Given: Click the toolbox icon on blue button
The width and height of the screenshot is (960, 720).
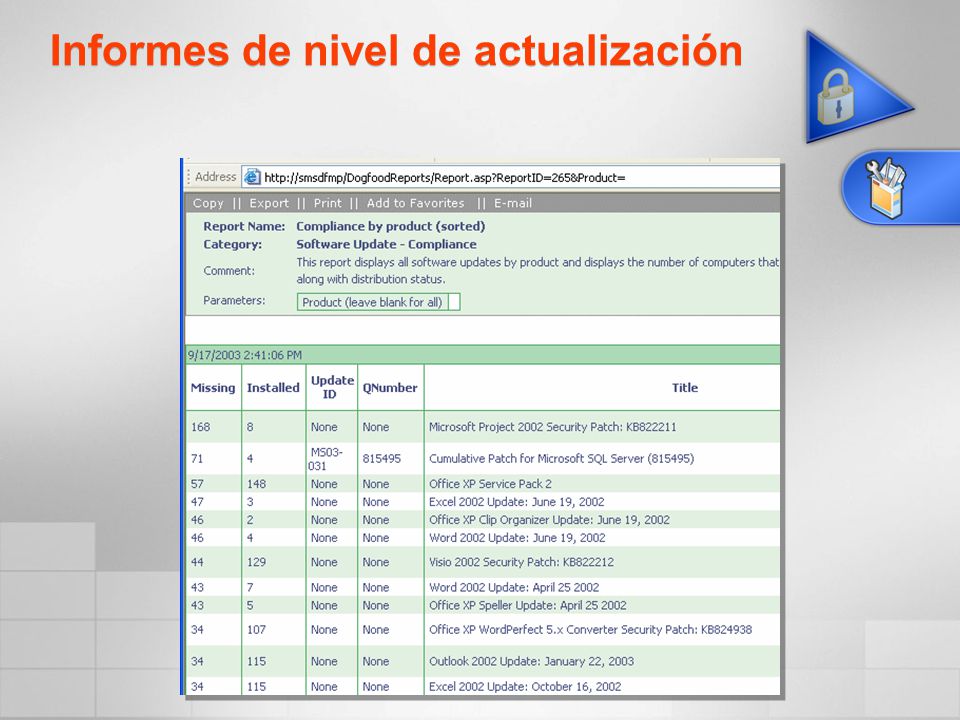Looking at the screenshot, I should pos(886,187).
